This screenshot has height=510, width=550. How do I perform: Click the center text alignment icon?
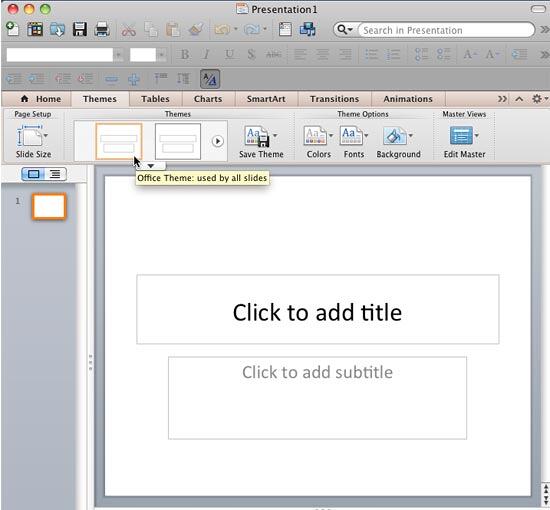[323, 54]
